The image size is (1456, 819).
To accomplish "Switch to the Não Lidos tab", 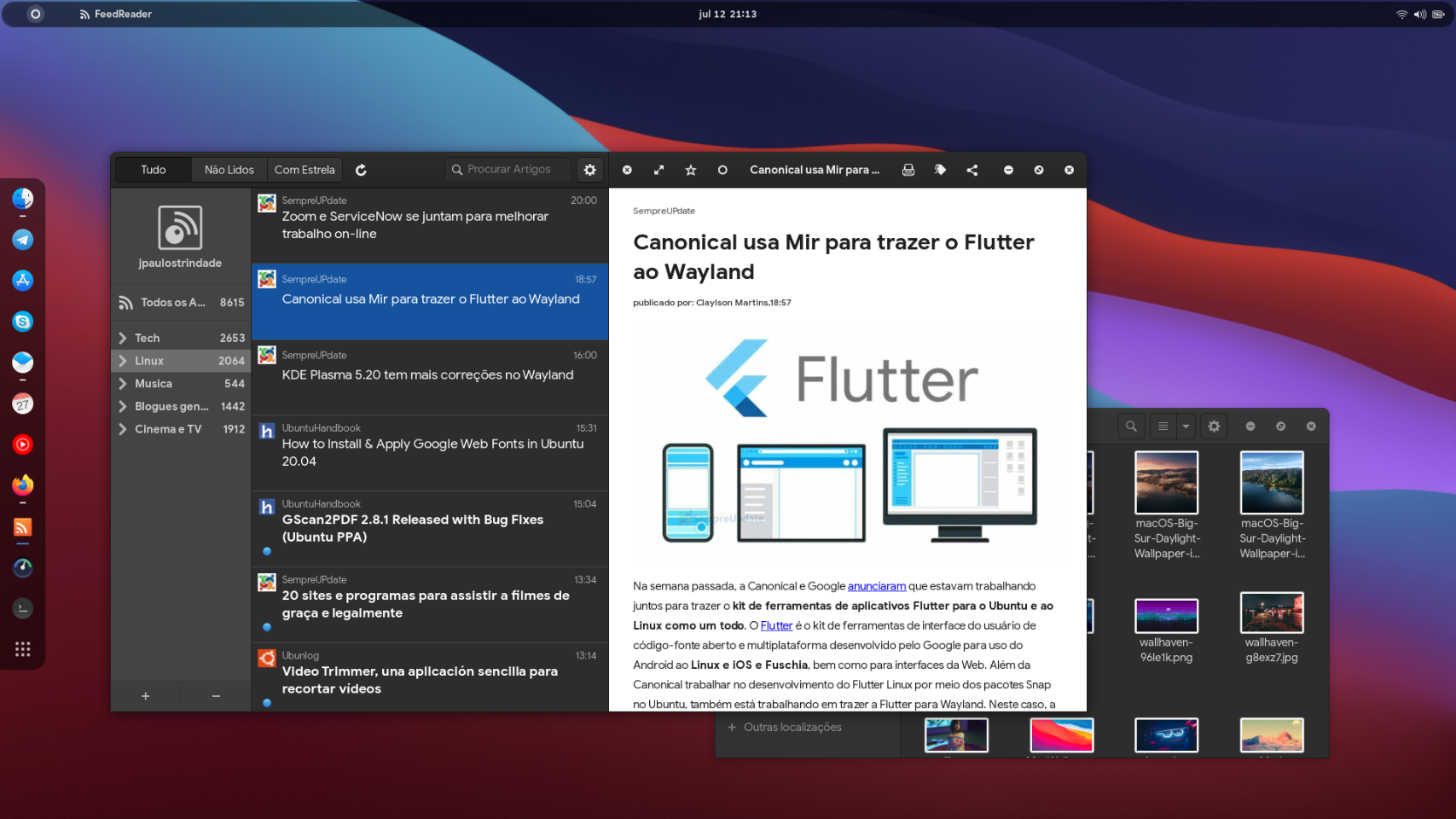I will coord(229,170).
